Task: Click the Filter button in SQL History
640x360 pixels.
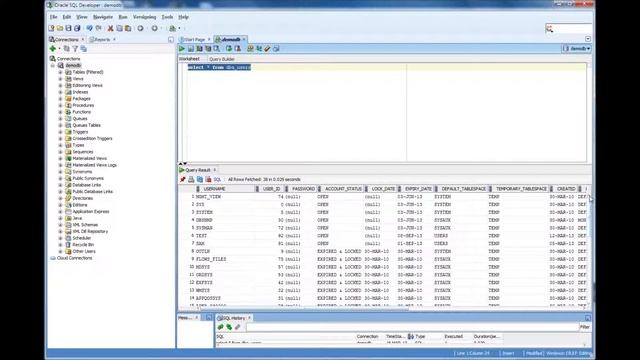Action: pyautogui.click(x=585, y=327)
